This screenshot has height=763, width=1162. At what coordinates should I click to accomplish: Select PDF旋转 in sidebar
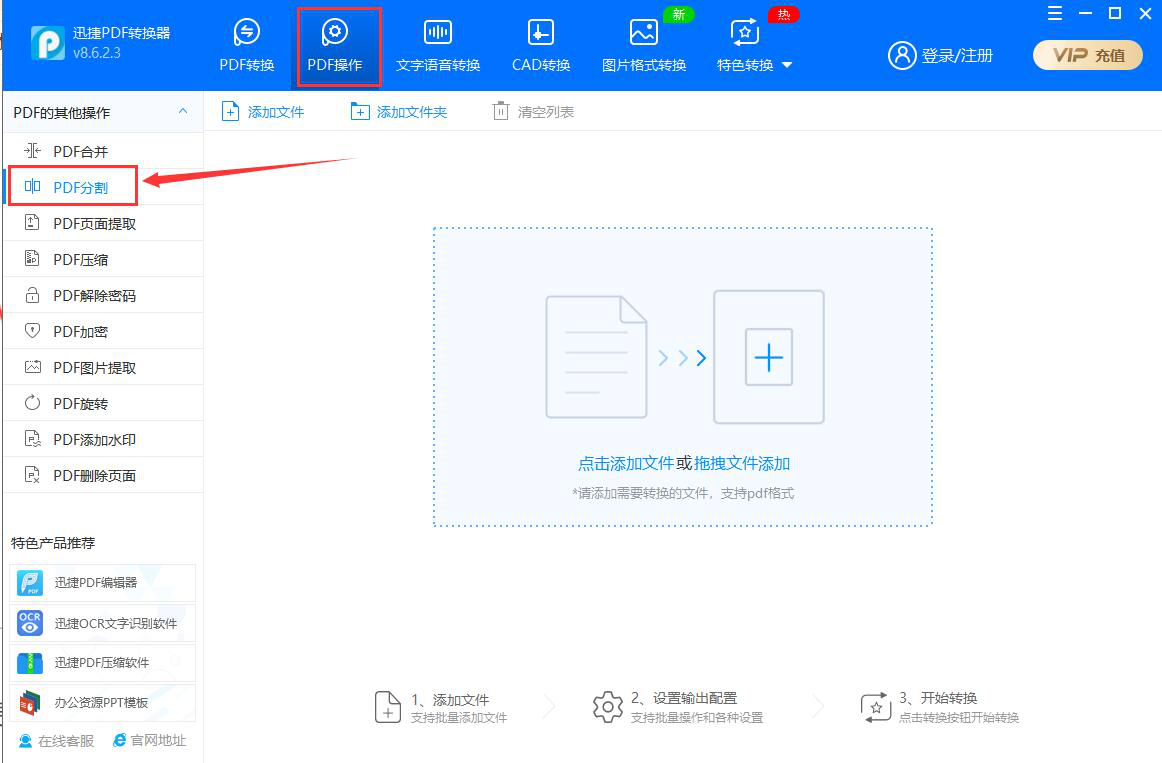(x=104, y=403)
